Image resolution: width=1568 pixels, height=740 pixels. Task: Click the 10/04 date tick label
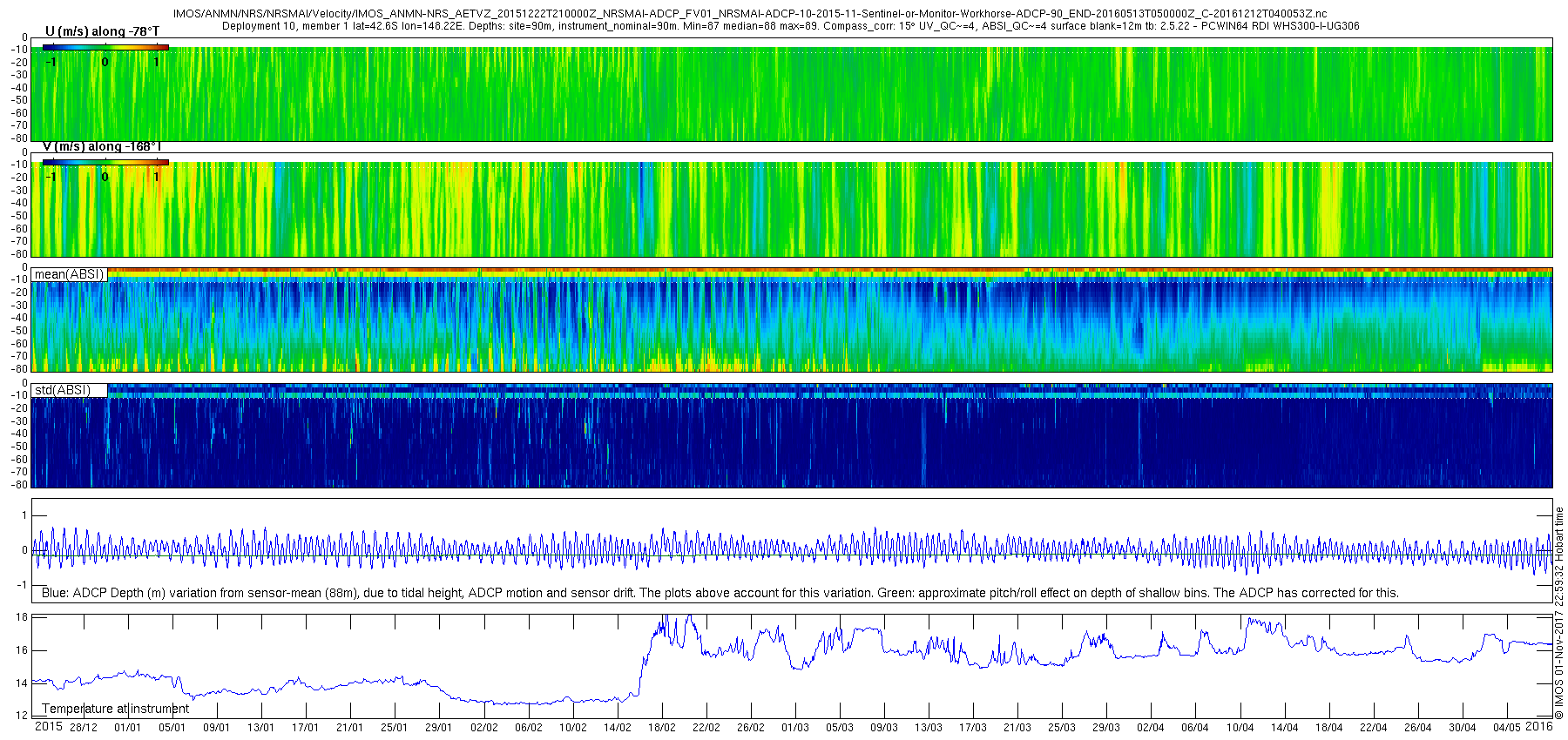[1240, 728]
